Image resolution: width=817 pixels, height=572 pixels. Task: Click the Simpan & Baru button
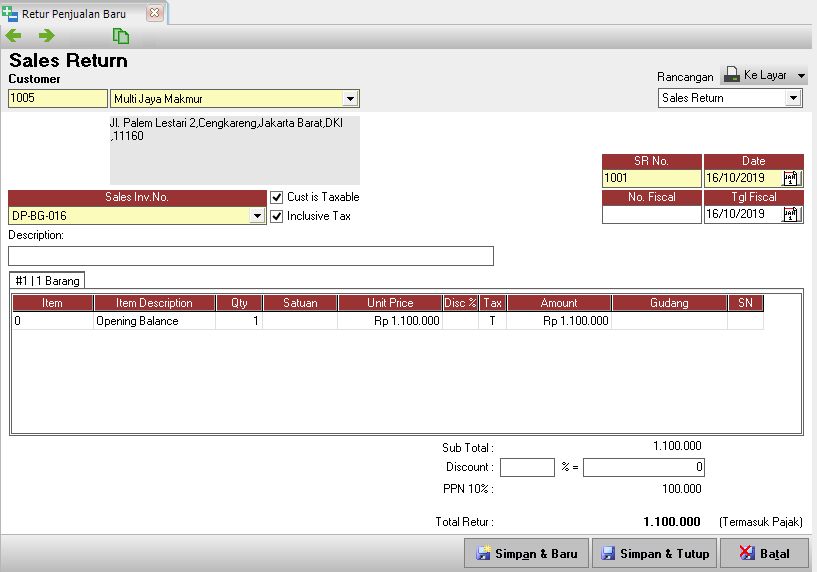point(526,553)
